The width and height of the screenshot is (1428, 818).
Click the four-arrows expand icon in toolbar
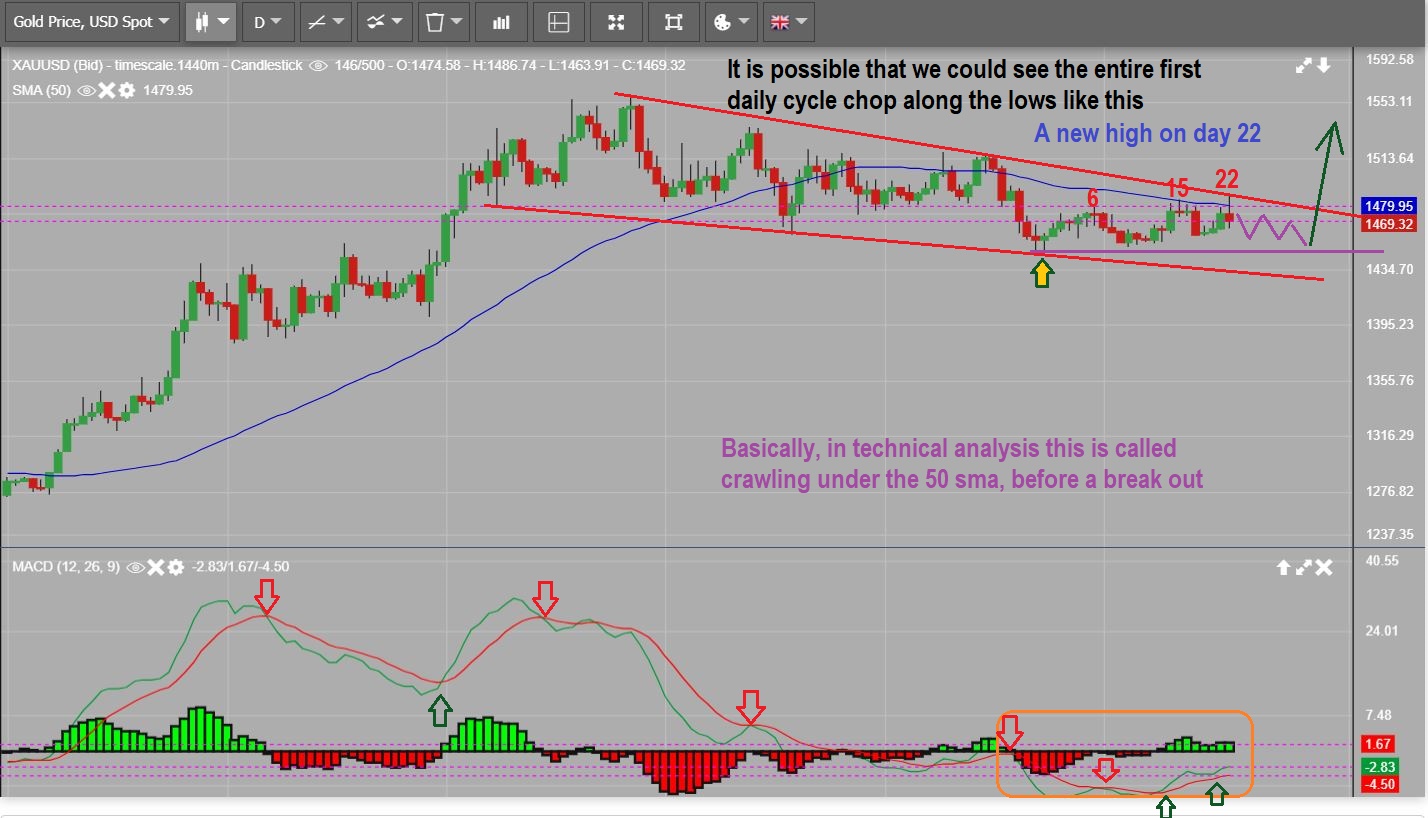point(616,21)
